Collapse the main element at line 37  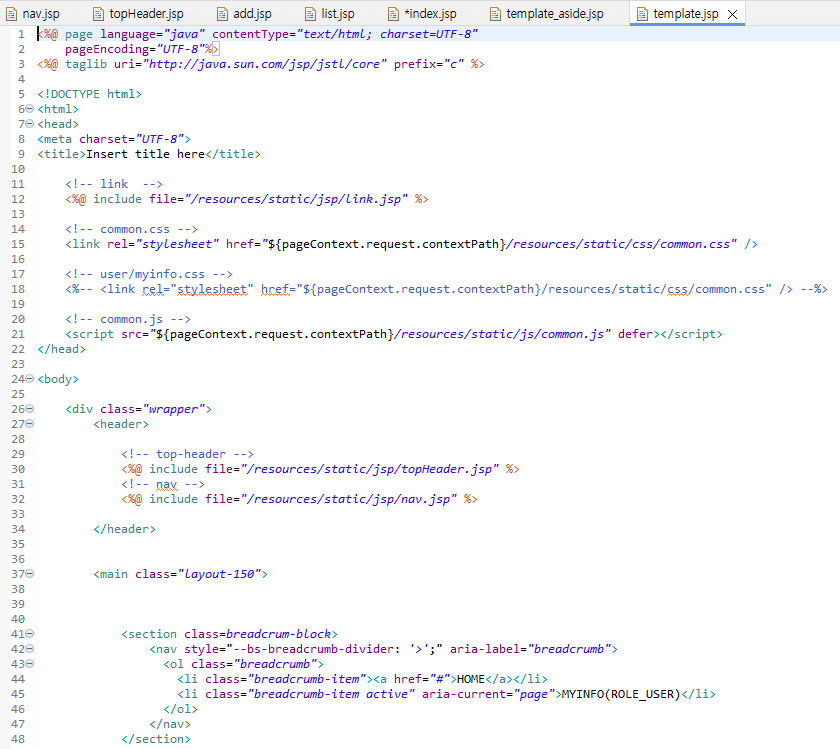tap(30, 574)
